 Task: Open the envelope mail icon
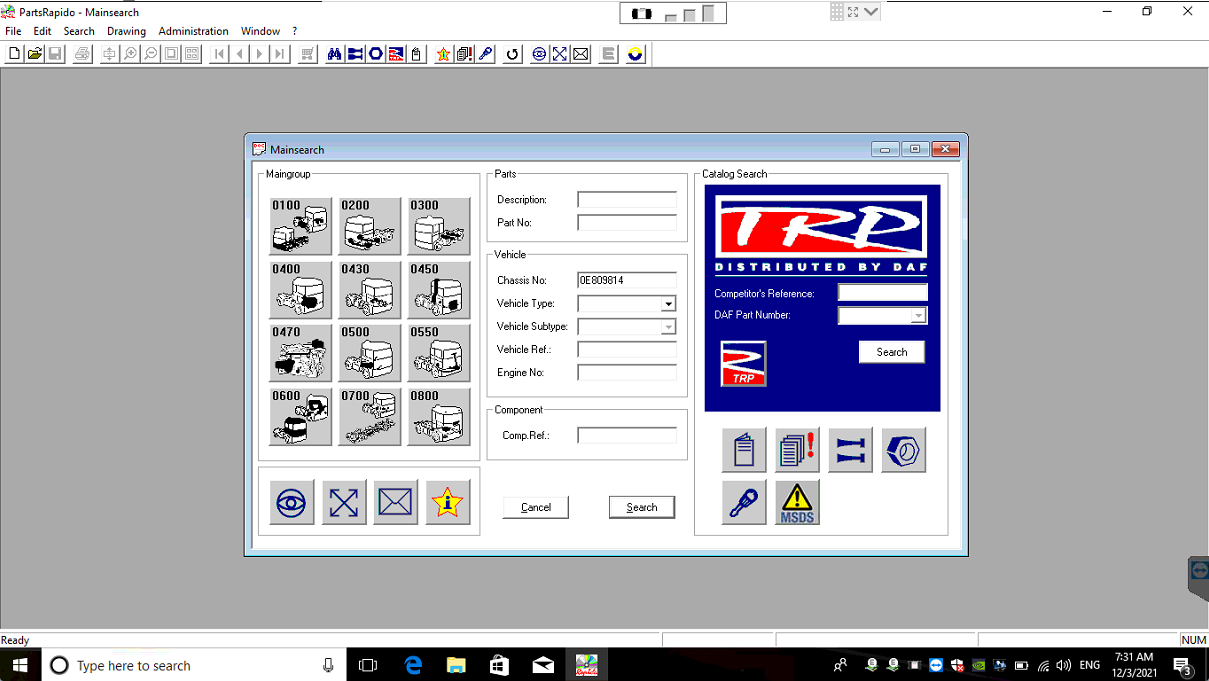tap(395, 503)
